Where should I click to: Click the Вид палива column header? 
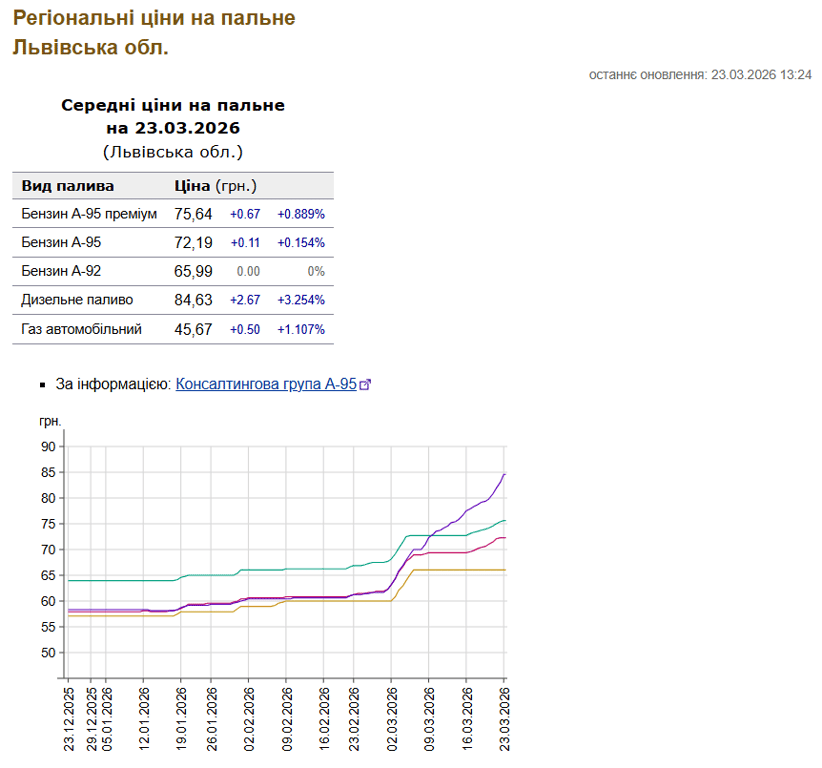coord(68,186)
